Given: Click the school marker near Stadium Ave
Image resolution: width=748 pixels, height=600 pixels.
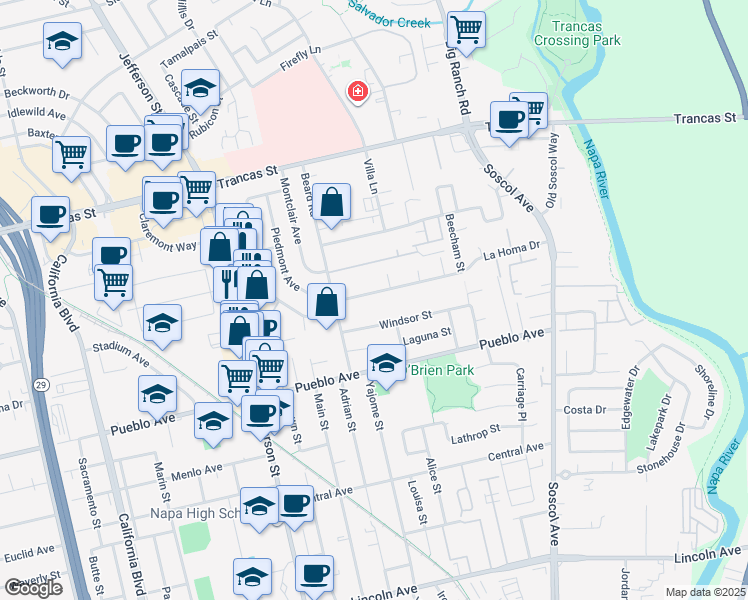Looking at the screenshot, I should pos(161,323).
